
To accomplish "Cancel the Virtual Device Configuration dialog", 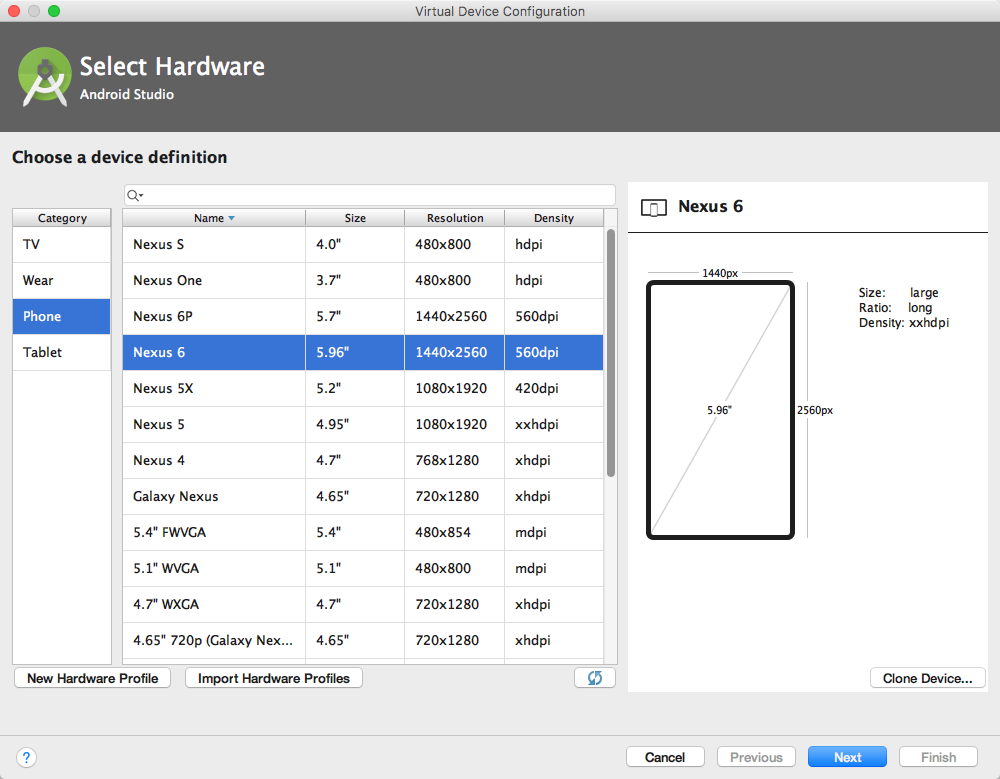I will tap(665, 757).
